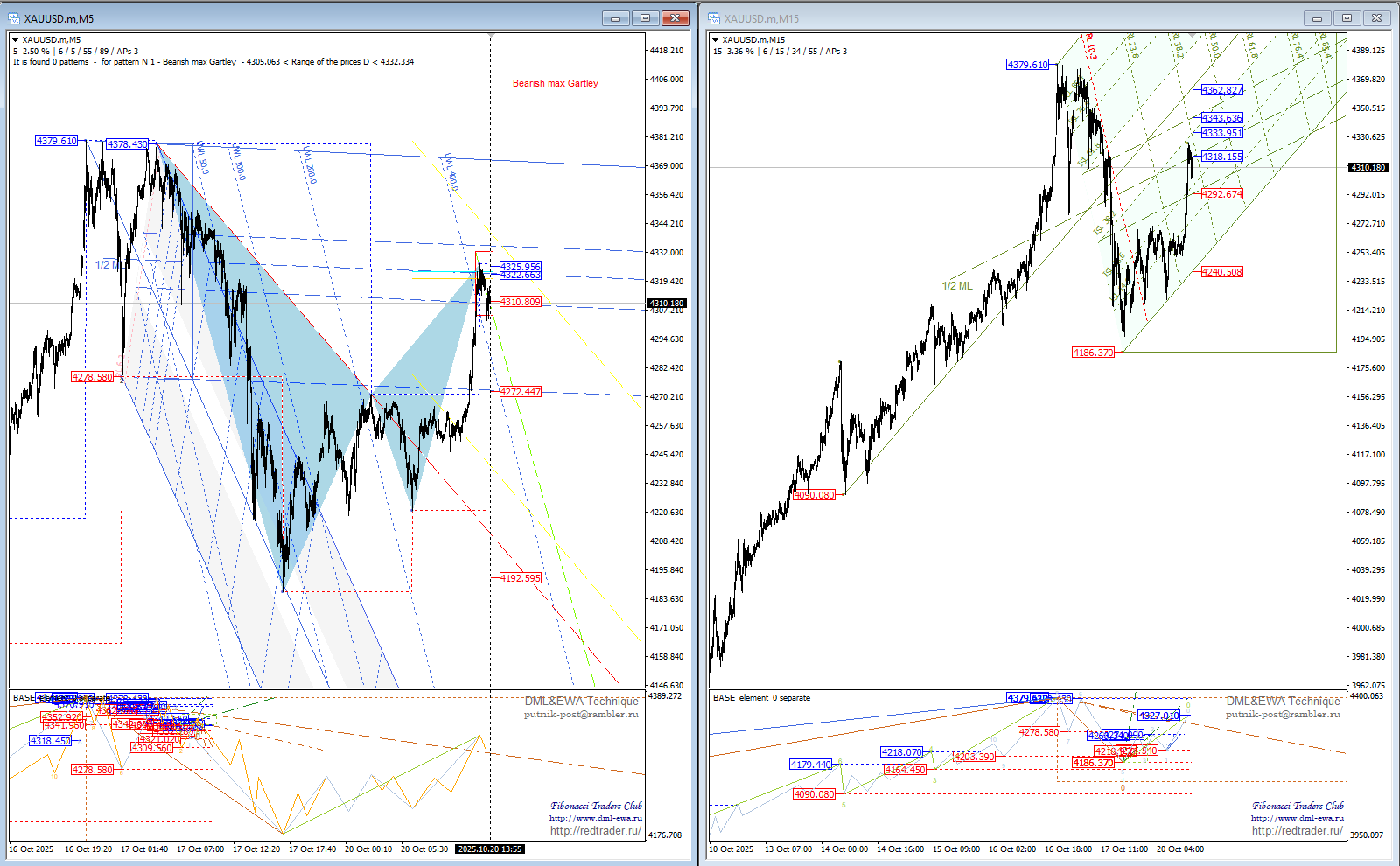
Task: Select the 4090.080 red label on M15 main chart
Action: coord(814,495)
